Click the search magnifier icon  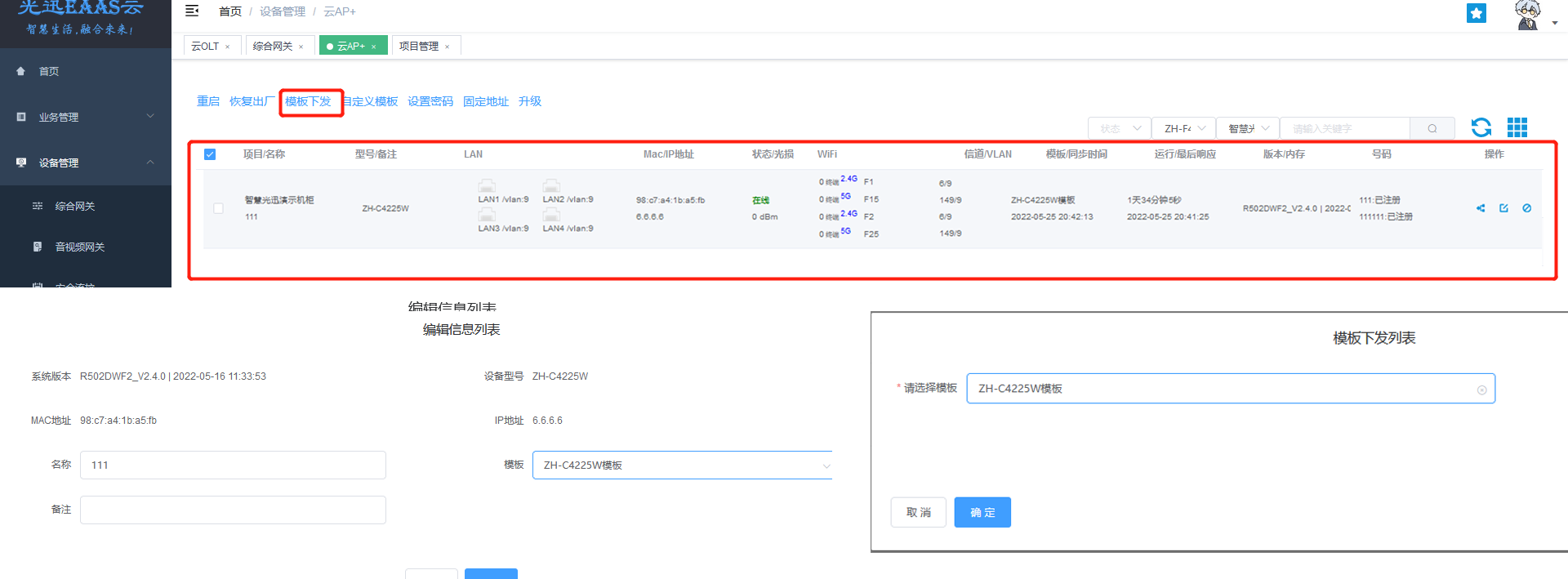(x=1432, y=129)
